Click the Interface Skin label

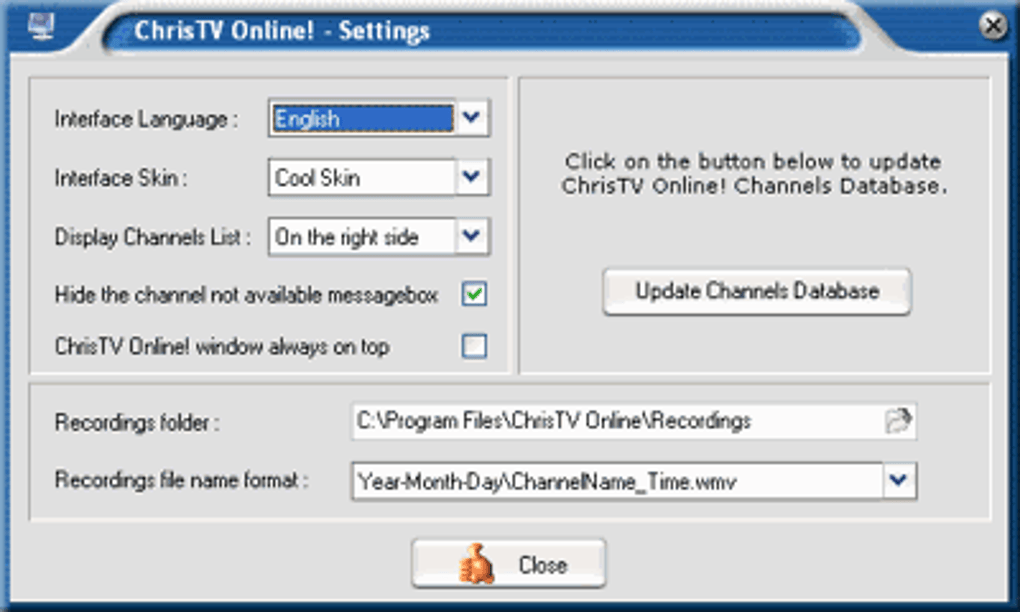(x=121, y=178)
